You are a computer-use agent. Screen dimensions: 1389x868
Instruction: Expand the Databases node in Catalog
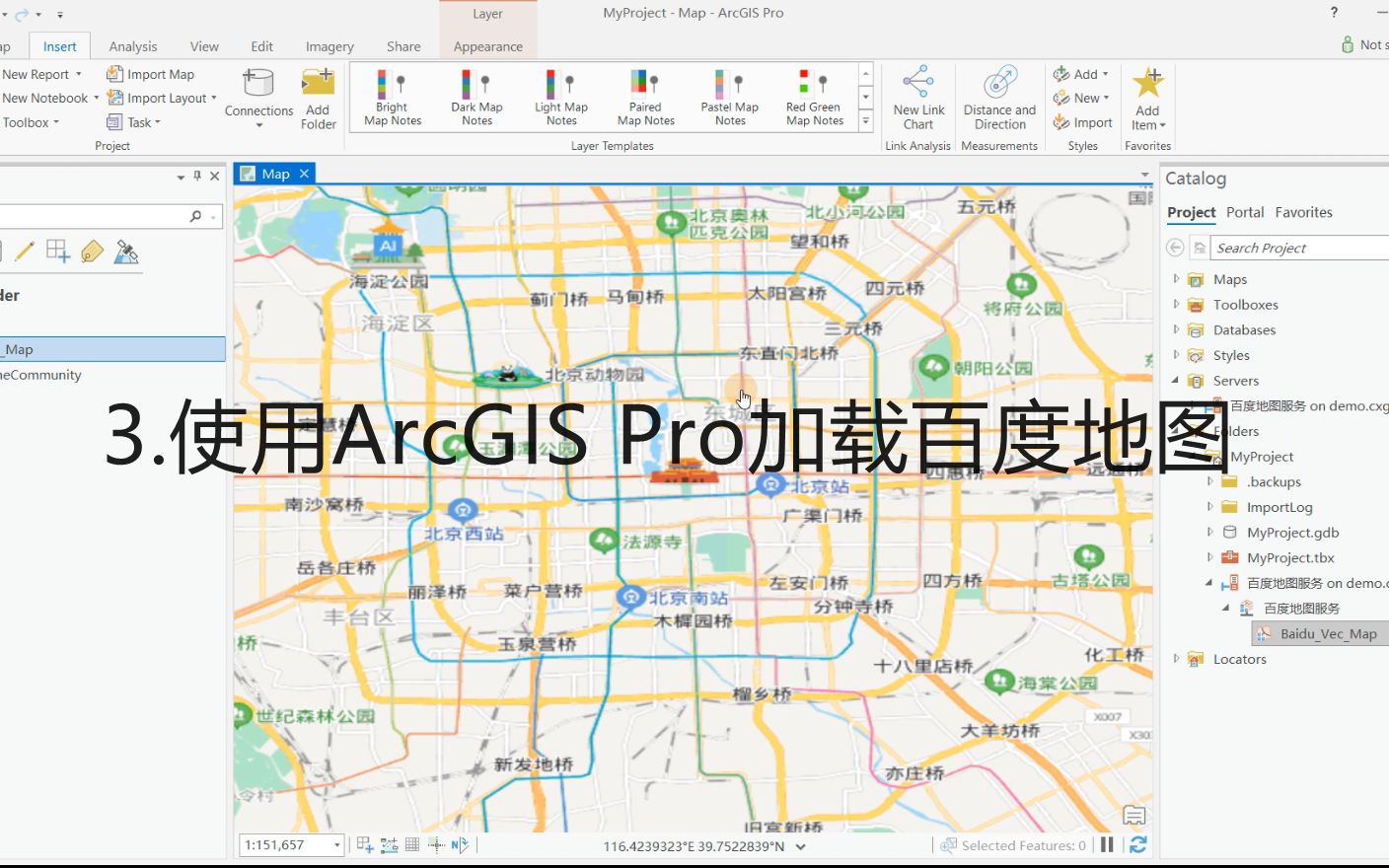click(x=1175, y=329)
